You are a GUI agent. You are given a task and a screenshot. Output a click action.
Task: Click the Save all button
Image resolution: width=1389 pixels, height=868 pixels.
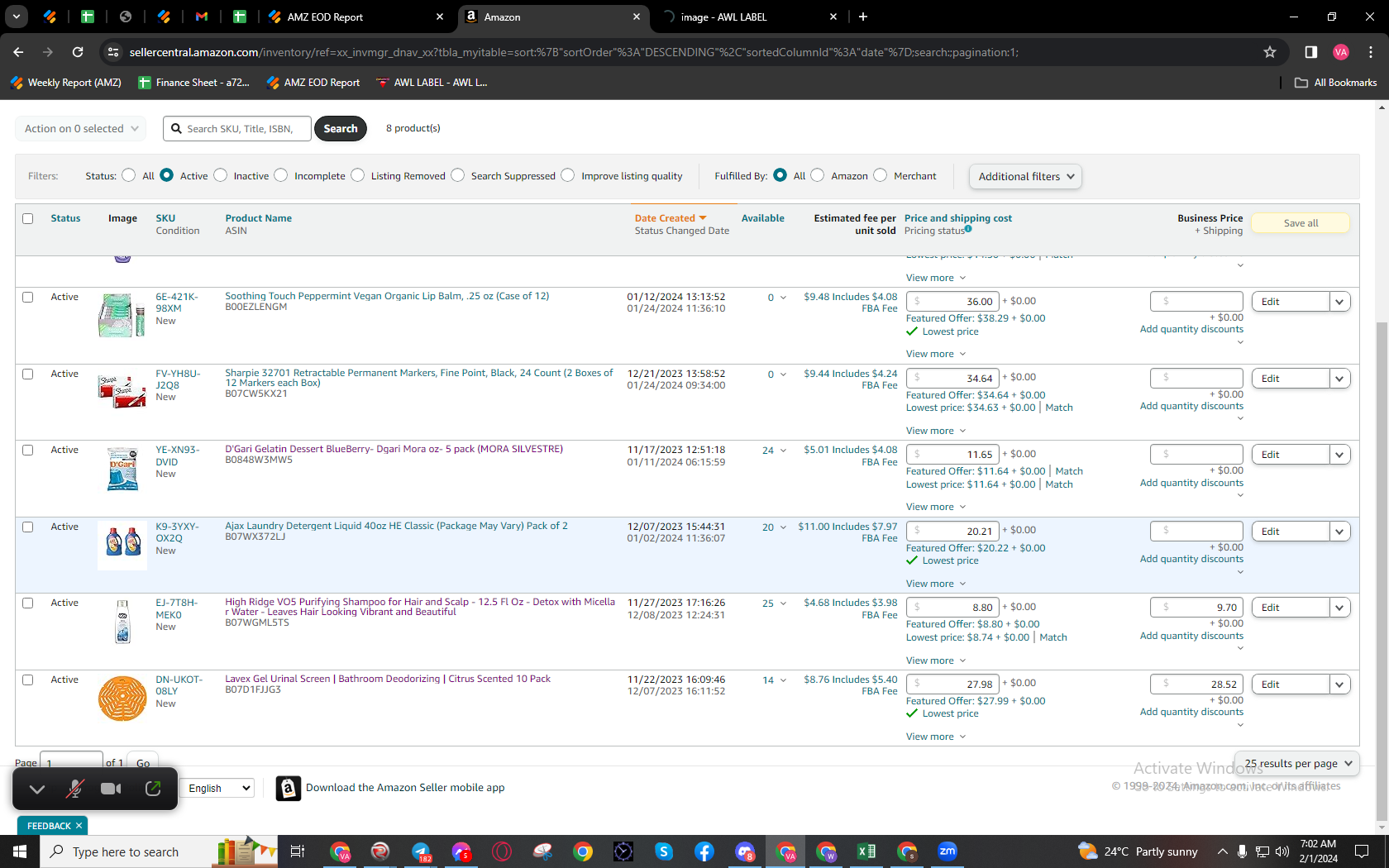pyautogui.click(x=1301, y=223)
